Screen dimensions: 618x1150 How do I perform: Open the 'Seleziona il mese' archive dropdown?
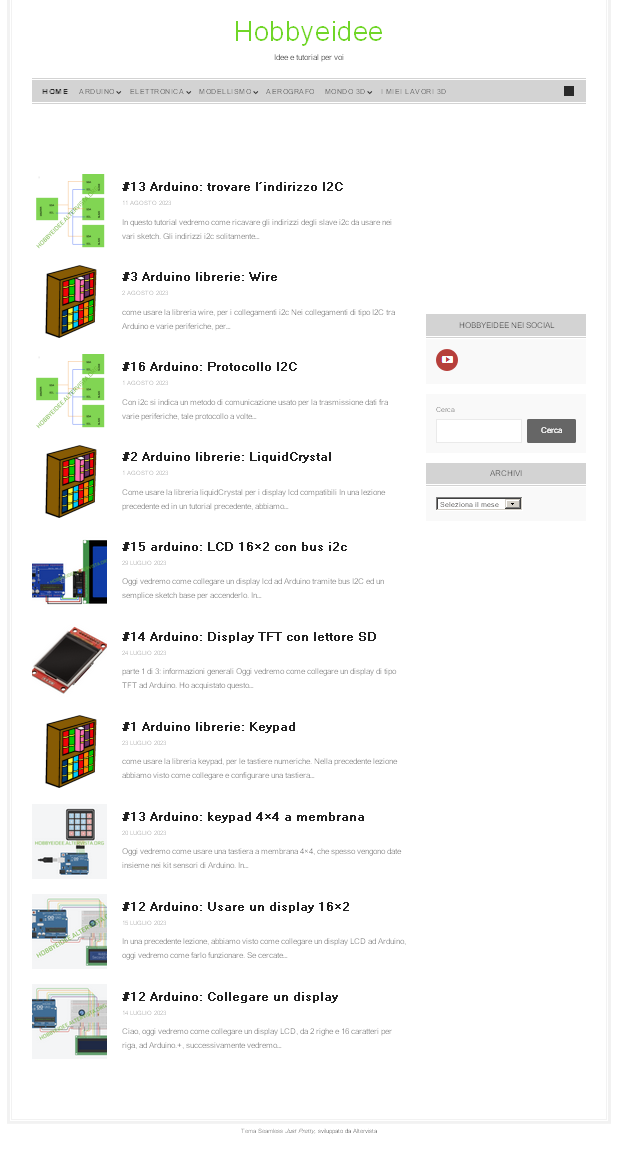tap(478, 504)
